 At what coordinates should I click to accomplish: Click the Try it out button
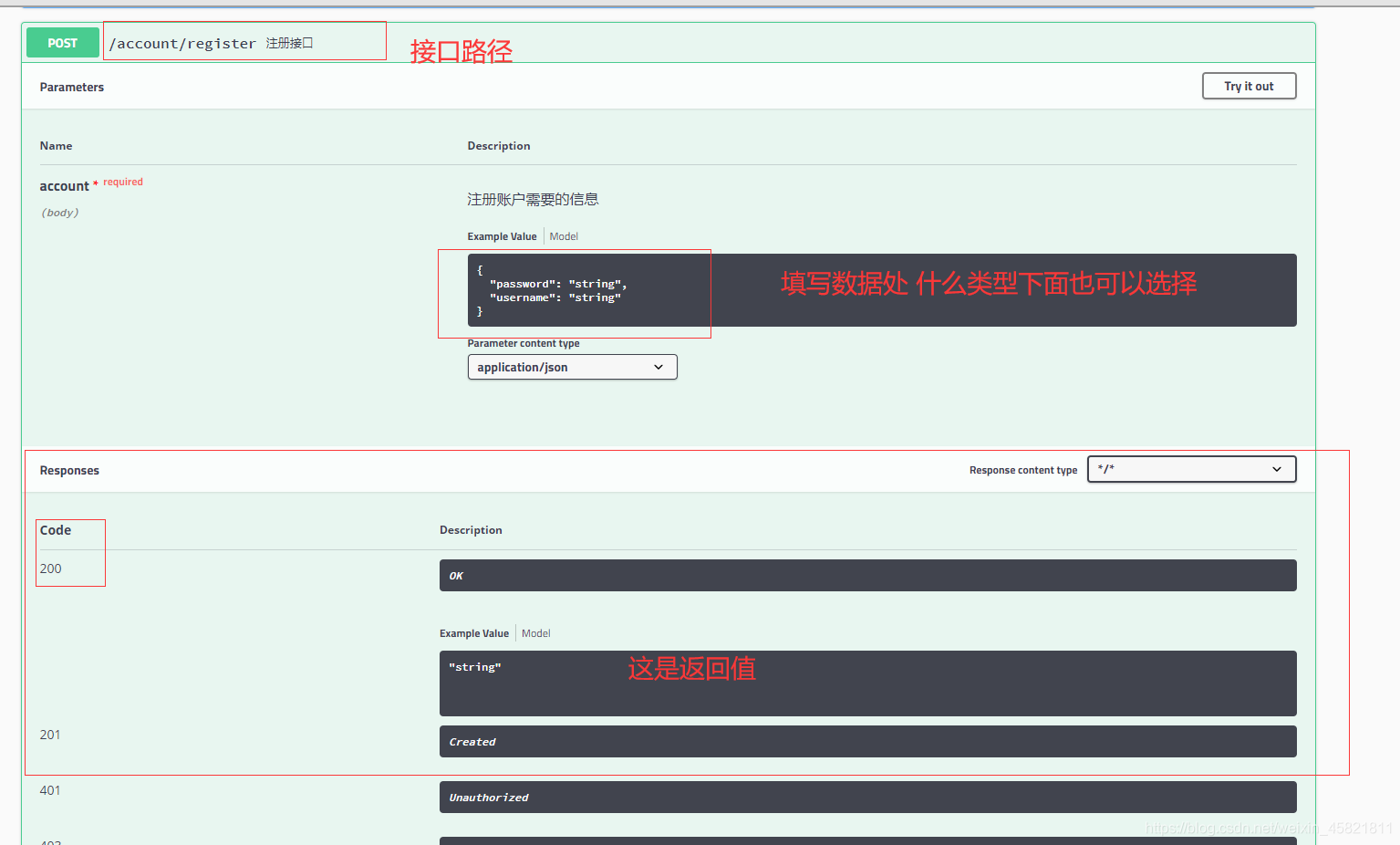1249,86
